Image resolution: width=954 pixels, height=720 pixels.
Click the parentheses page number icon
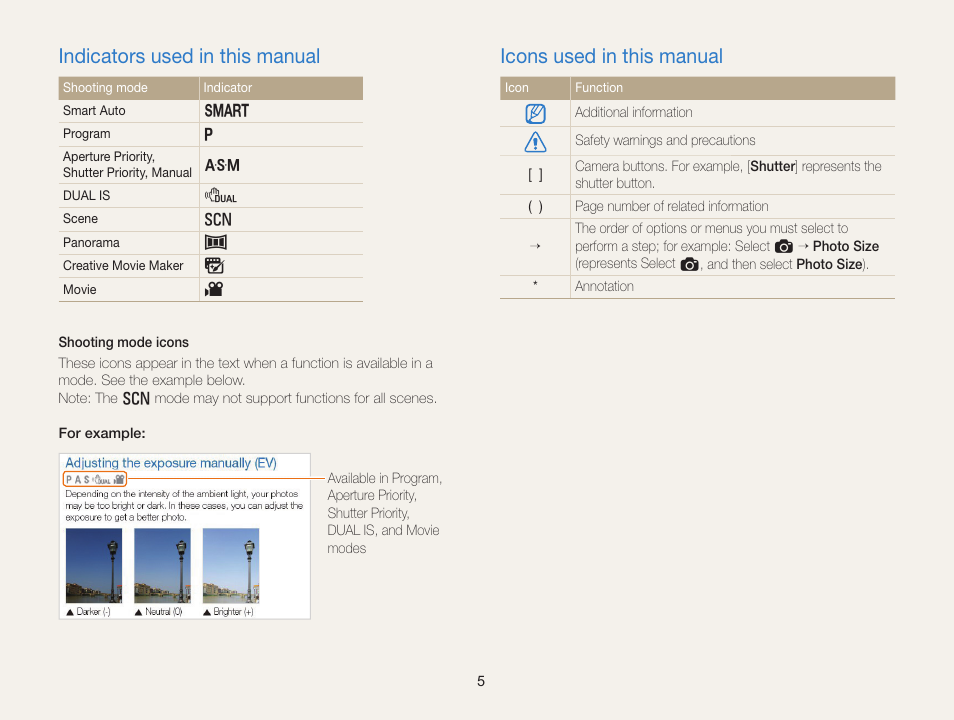(535, 207)
